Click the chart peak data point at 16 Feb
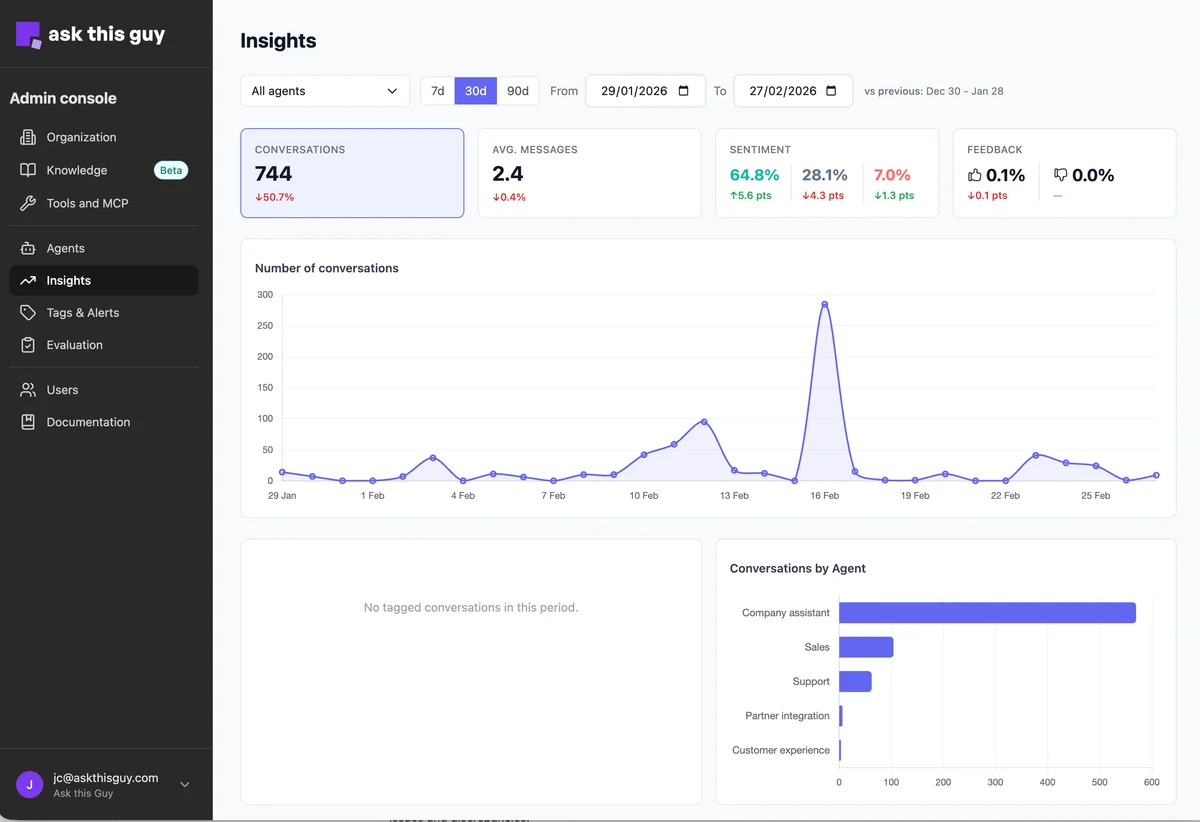1200x822 pixels. tap(825, 304)
